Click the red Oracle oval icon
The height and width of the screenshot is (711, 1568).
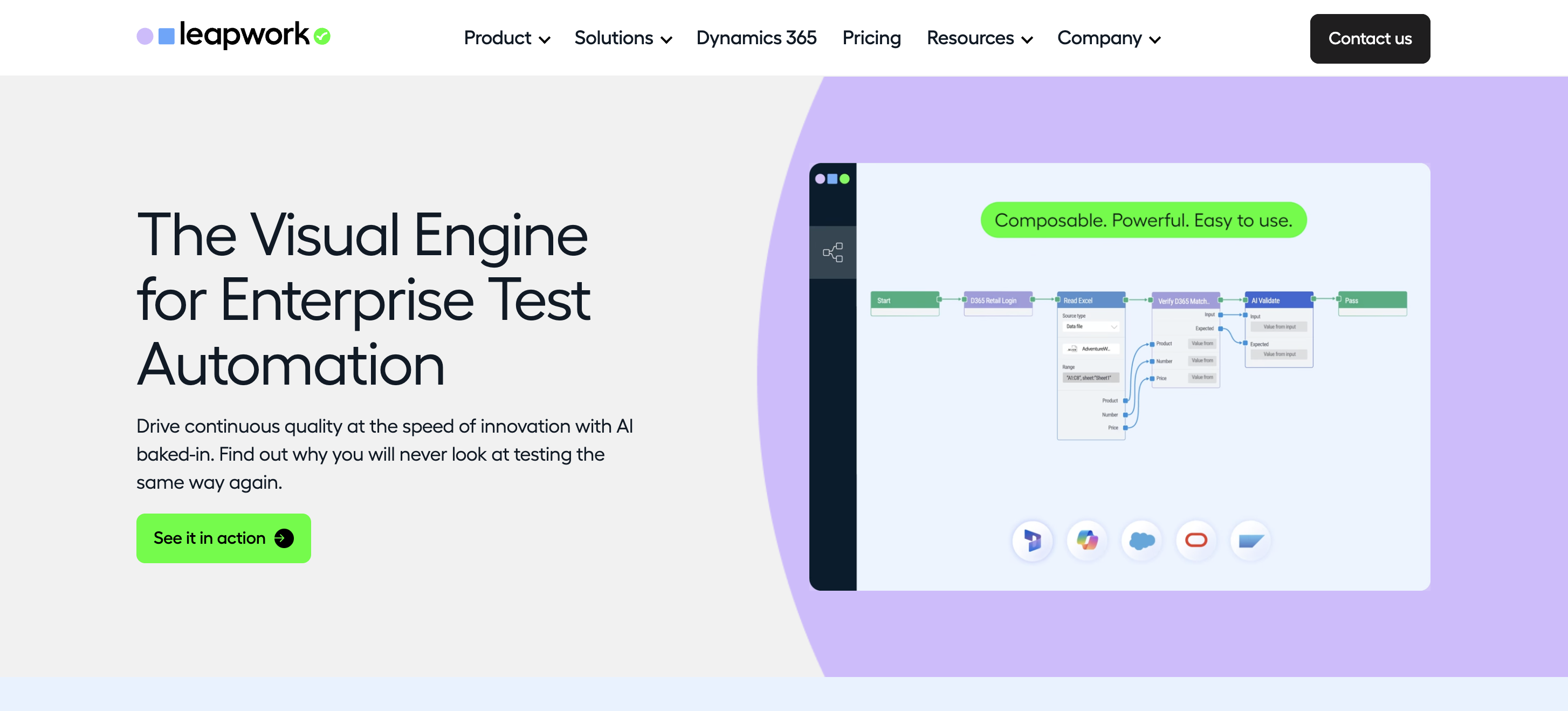[1196, 540]
